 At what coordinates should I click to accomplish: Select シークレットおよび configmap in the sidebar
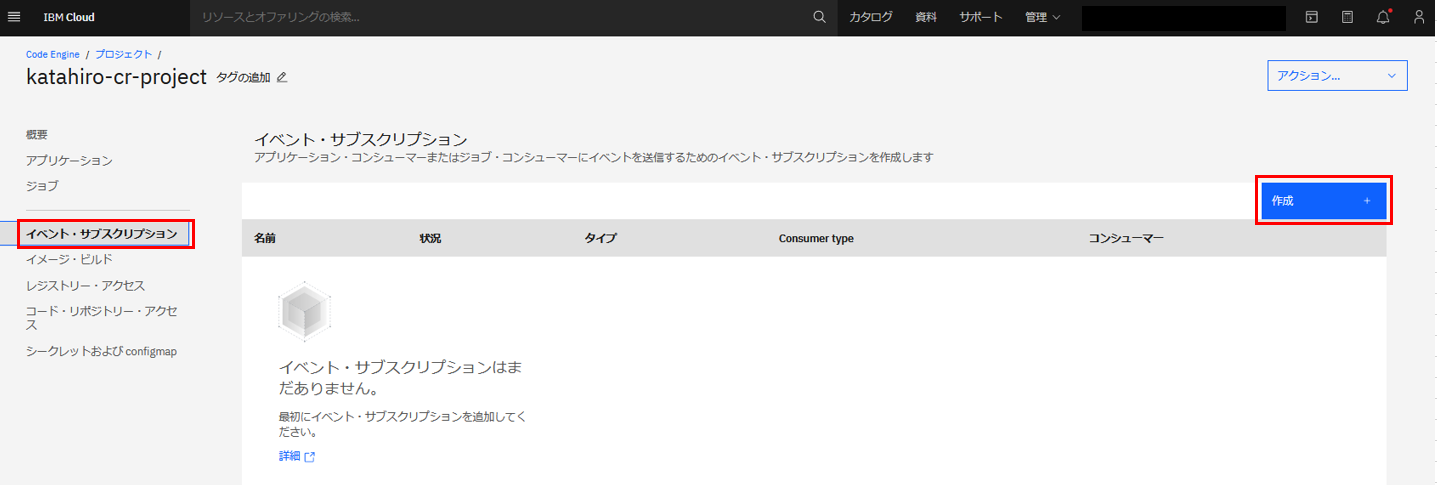click(101, 351)
